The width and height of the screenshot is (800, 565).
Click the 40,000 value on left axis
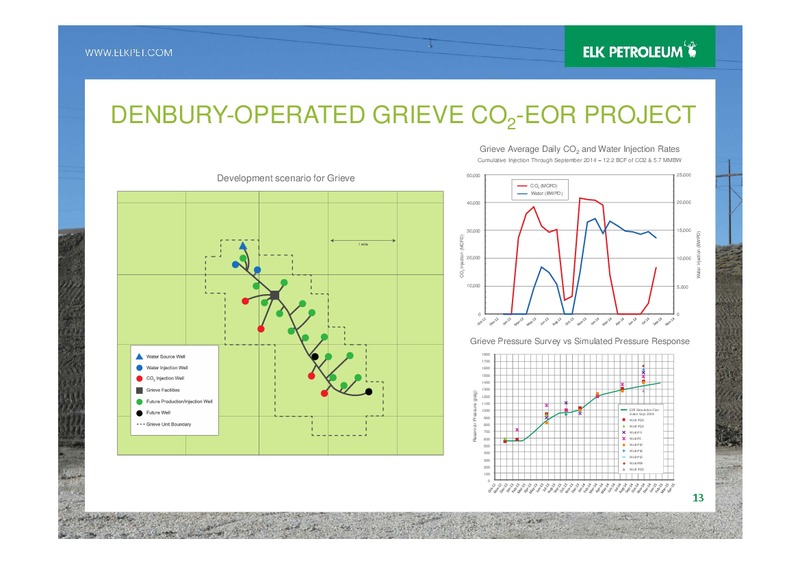(473, 203)
